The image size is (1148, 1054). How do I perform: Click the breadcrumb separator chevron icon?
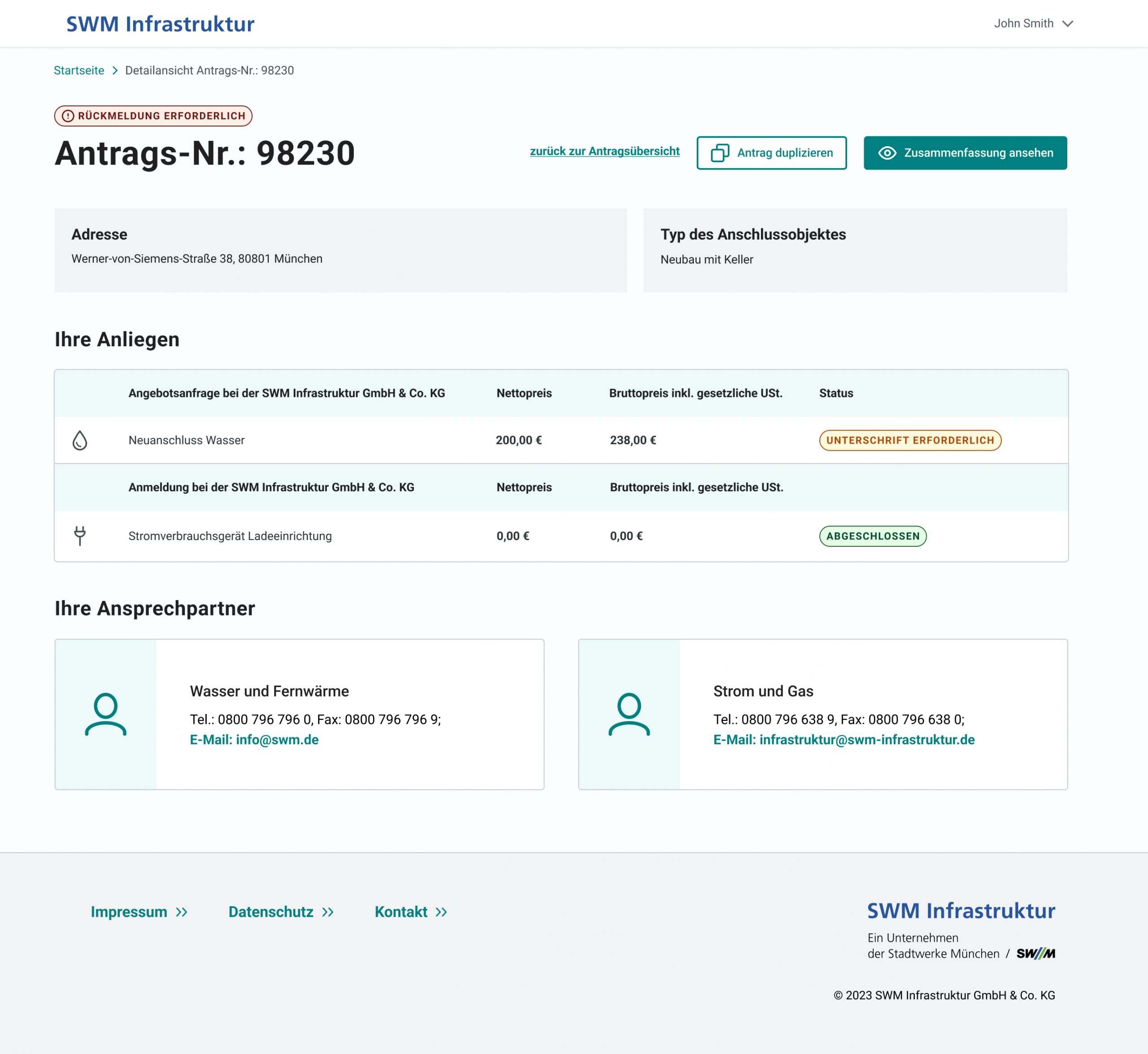click(x=115, y=70)
